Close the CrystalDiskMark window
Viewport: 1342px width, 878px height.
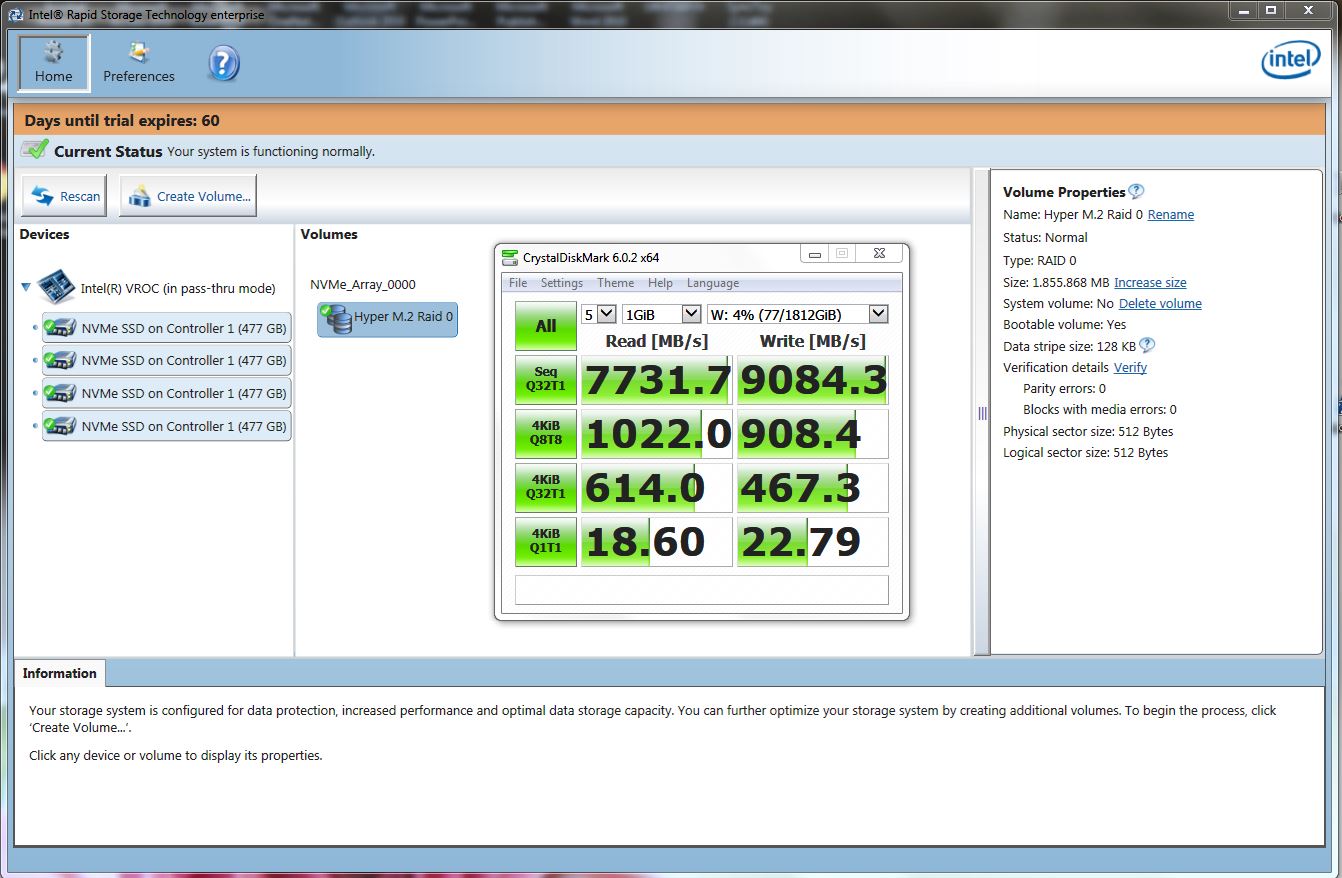point(878,254)
